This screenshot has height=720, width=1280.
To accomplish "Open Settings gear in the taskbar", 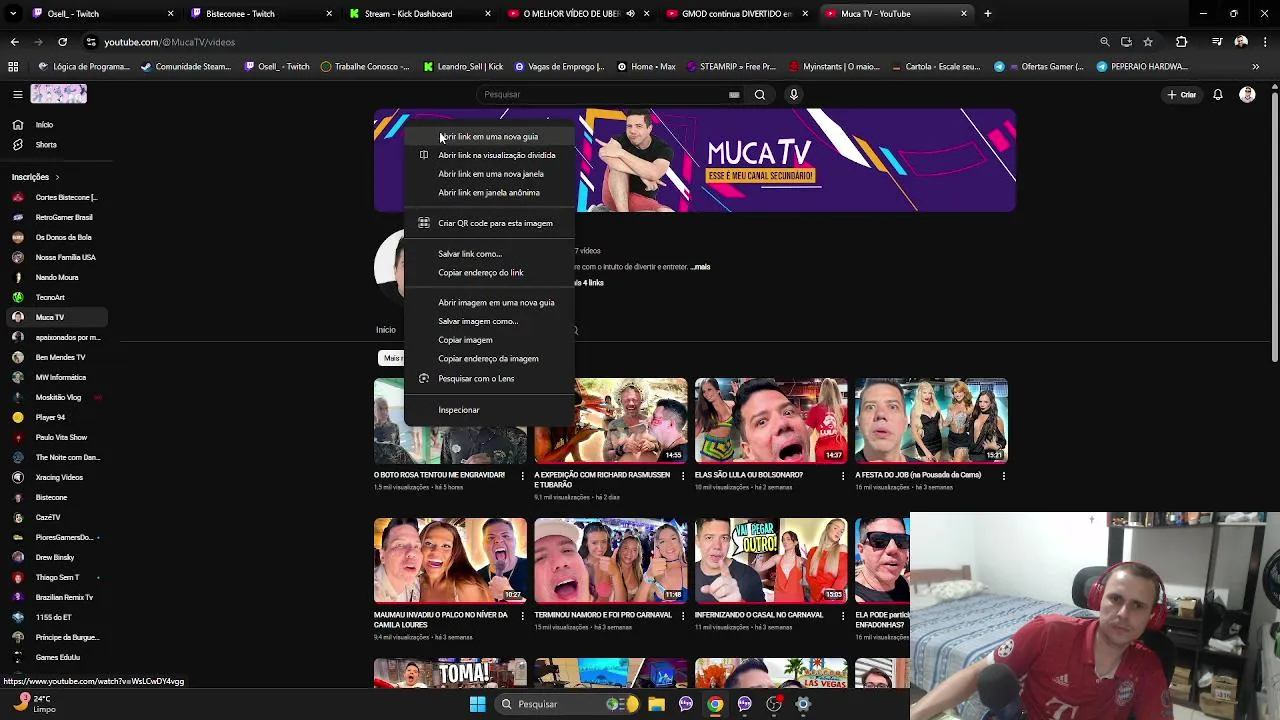I will (x=803, y=704).
